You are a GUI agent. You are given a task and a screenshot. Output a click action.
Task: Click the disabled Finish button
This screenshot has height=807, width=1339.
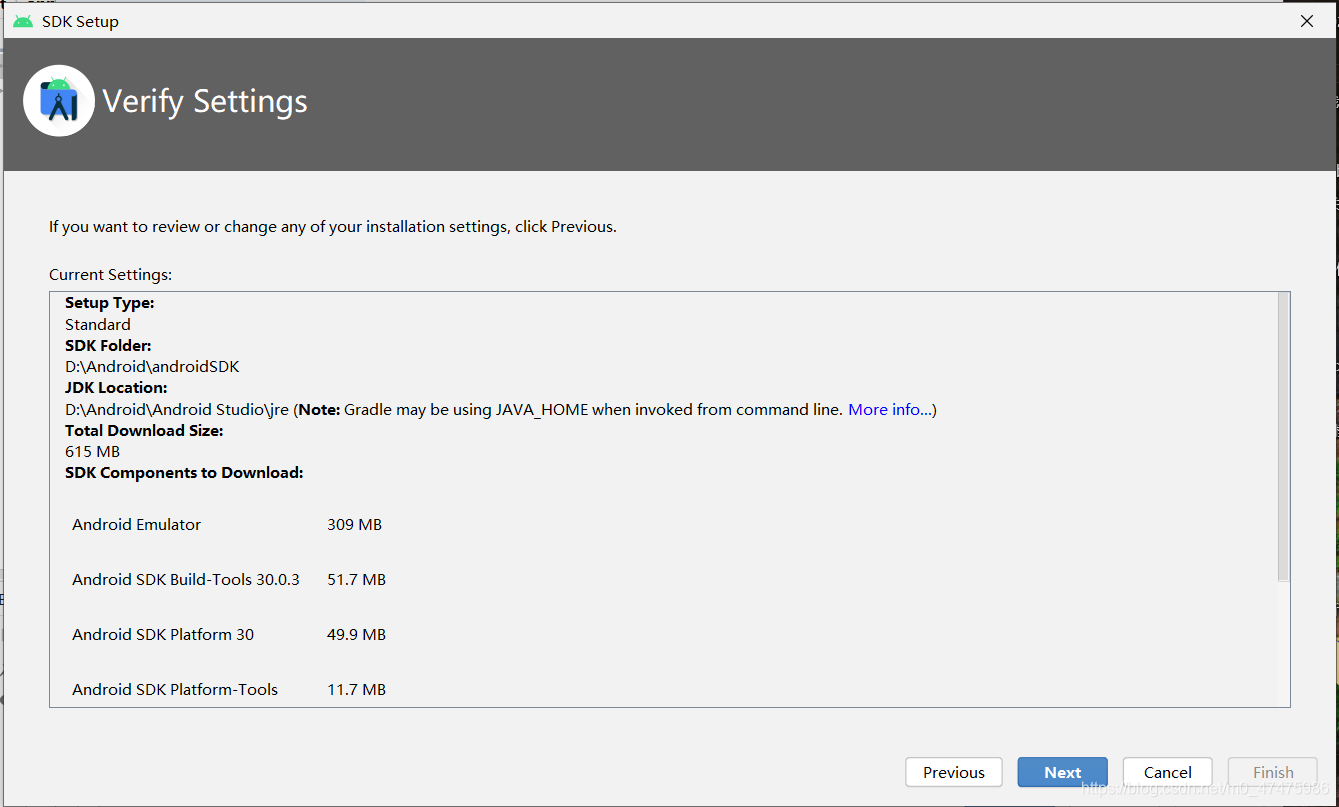click(1273, 772)
